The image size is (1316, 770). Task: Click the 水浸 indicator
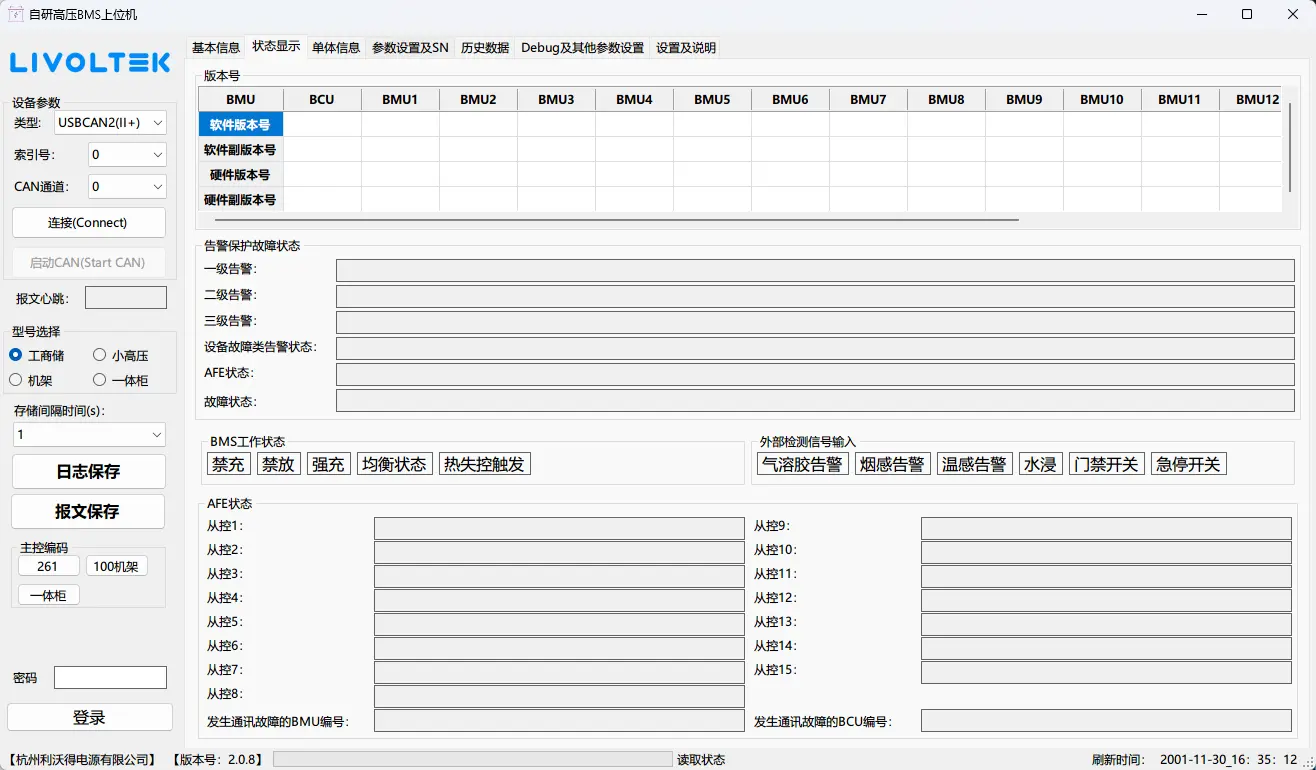coord(1040,464)
